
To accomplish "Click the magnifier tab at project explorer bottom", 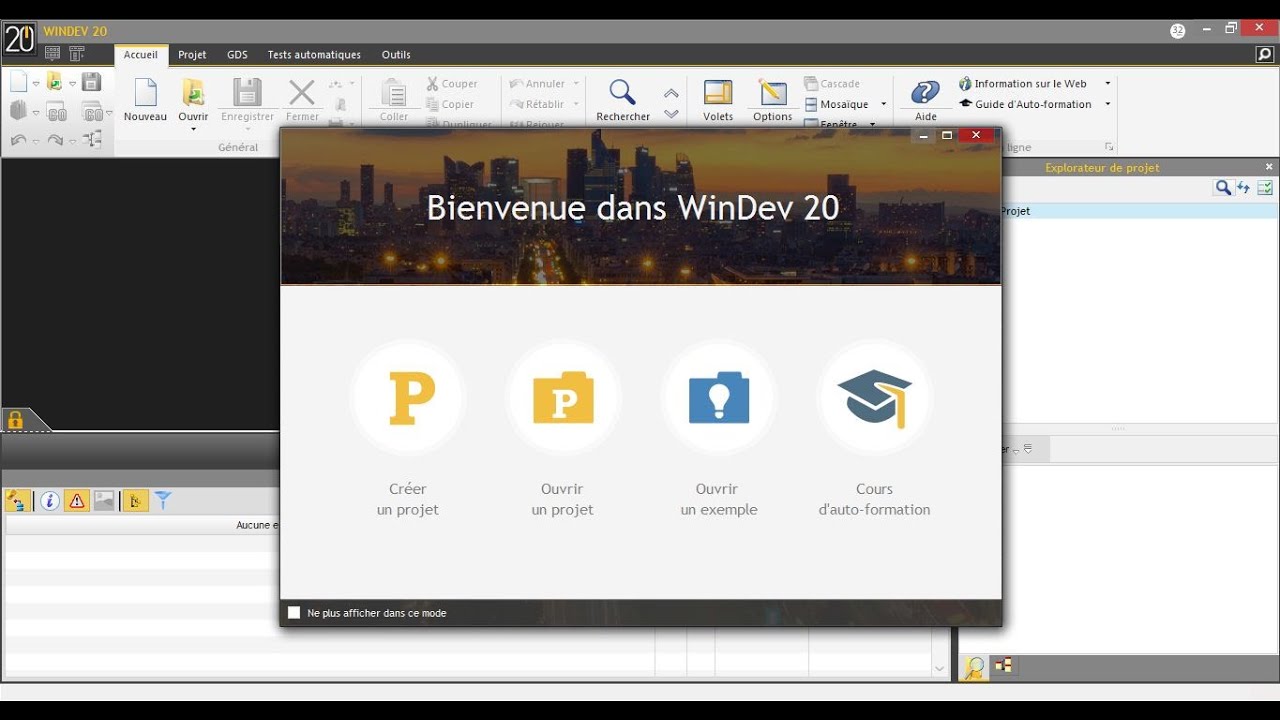I will (974, 667).
